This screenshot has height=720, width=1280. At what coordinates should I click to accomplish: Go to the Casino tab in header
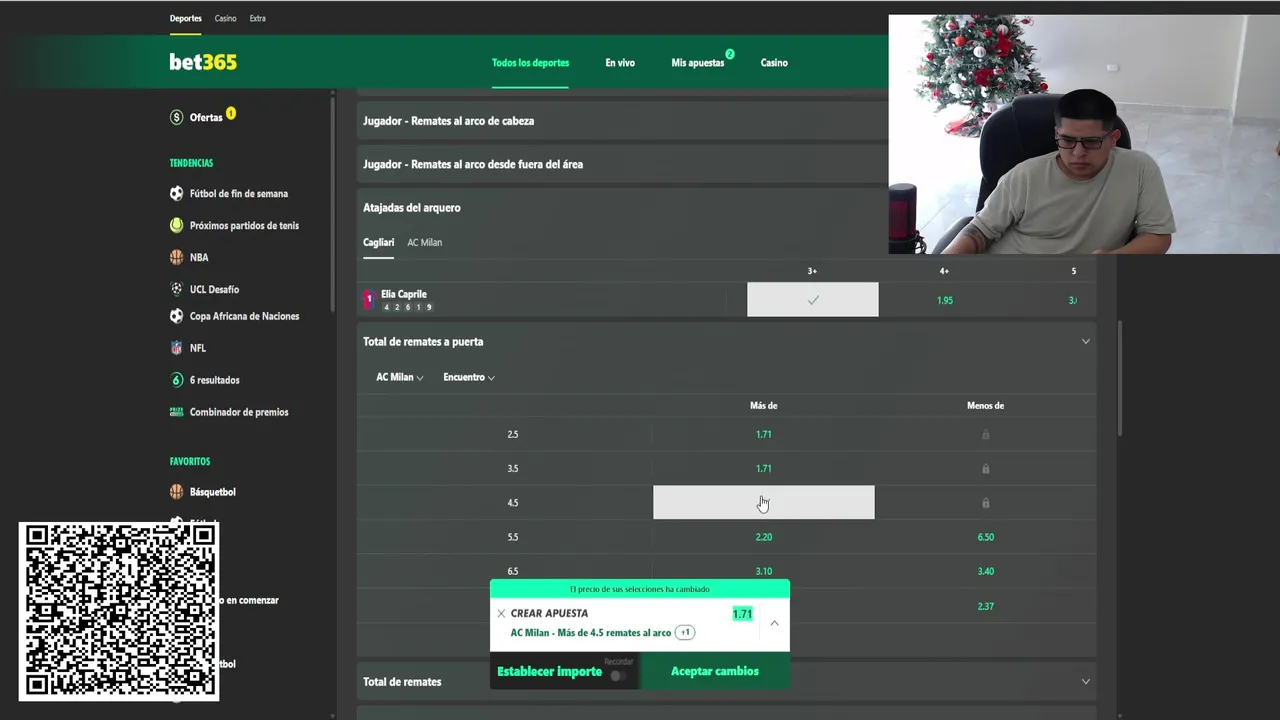774,63
